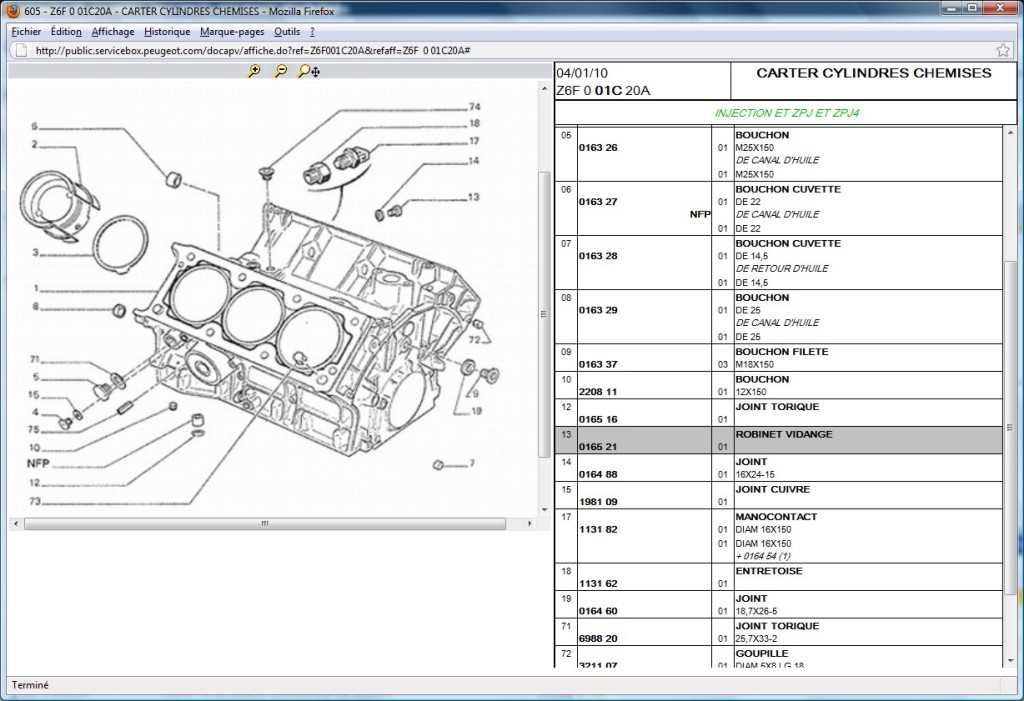Open the Marque-pages menu

233,31
